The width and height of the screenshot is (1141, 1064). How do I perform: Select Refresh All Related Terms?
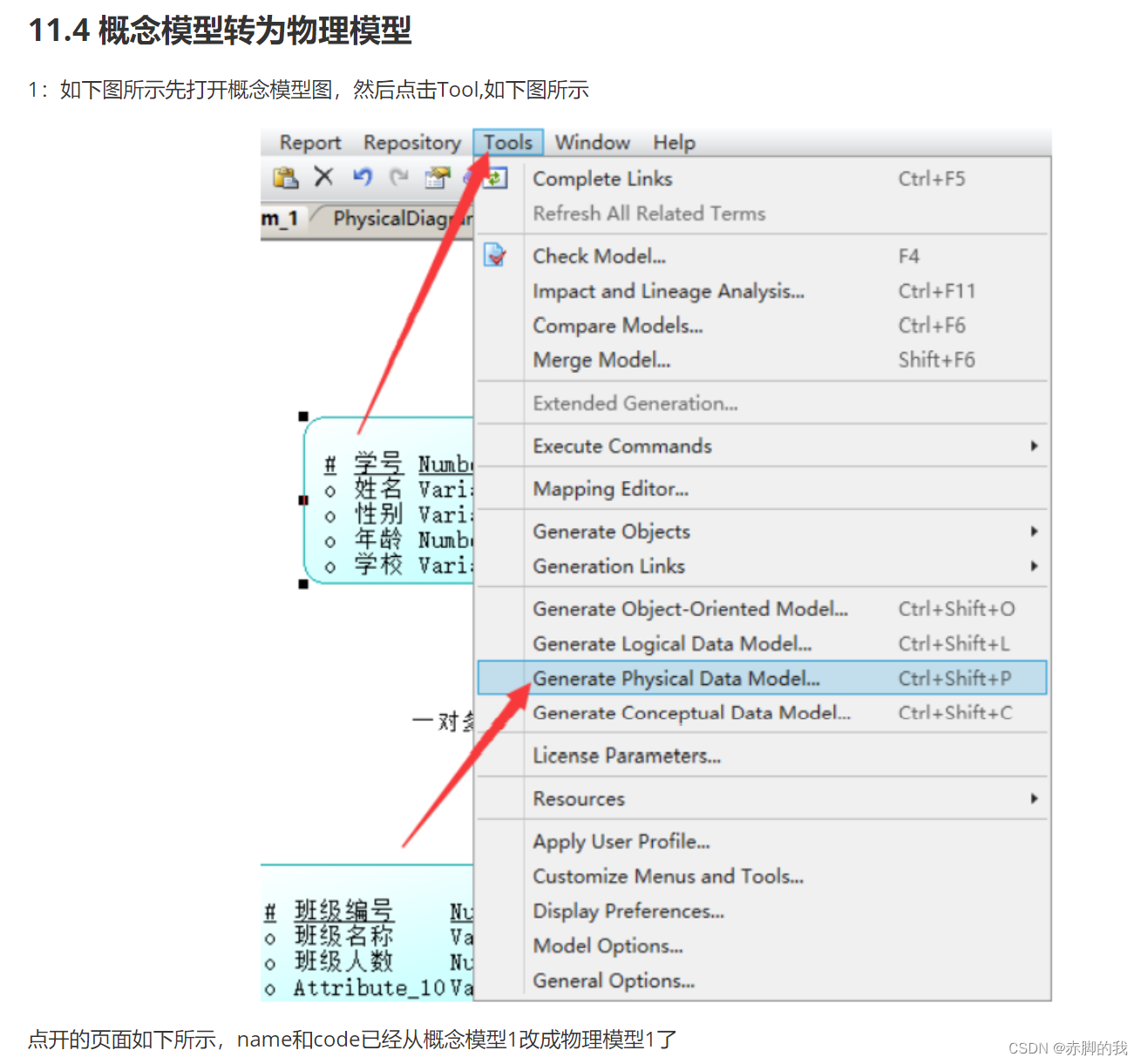pos(761,213)
